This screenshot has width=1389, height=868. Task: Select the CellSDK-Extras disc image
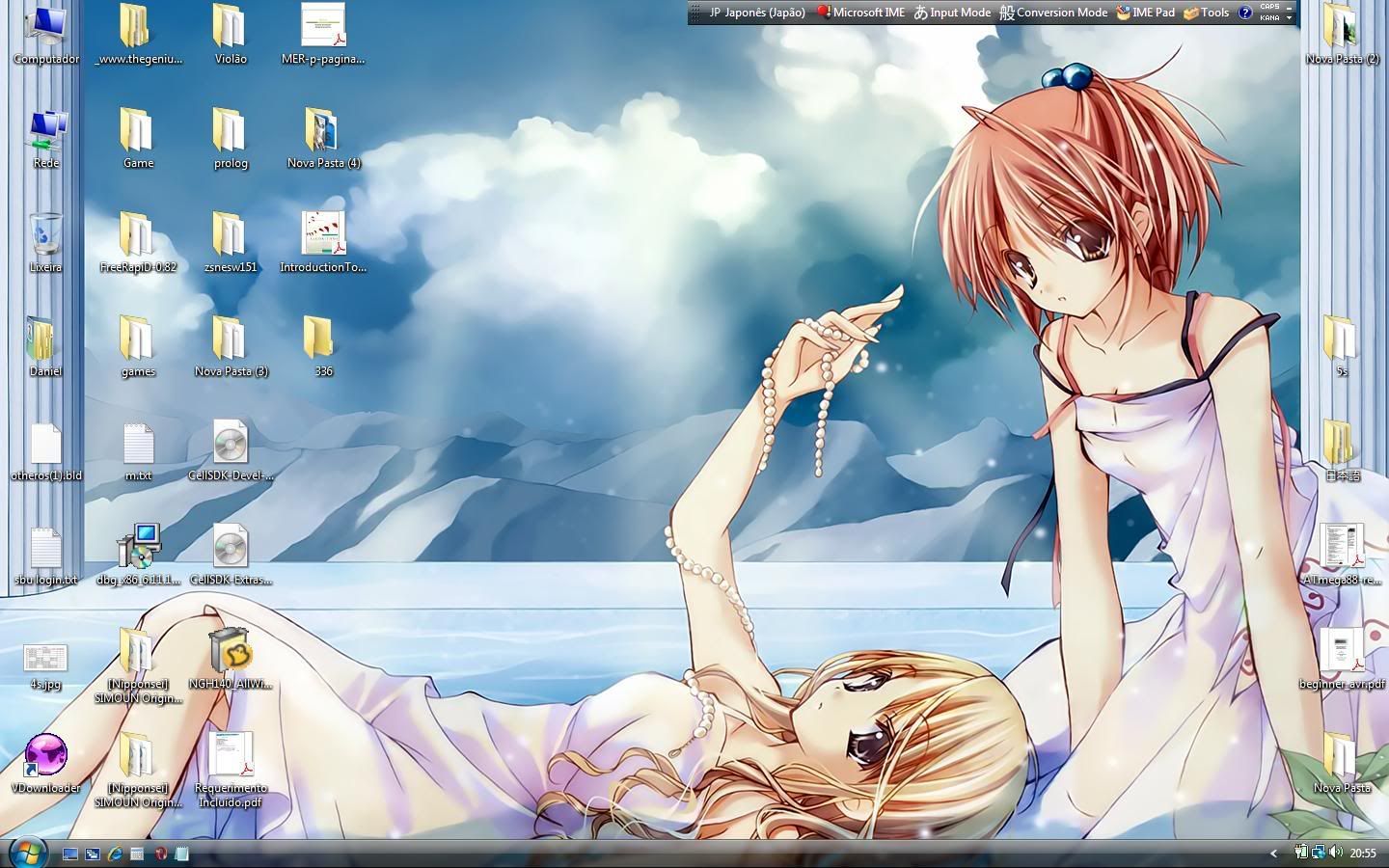pyautogui.click(x=231, y=555)
